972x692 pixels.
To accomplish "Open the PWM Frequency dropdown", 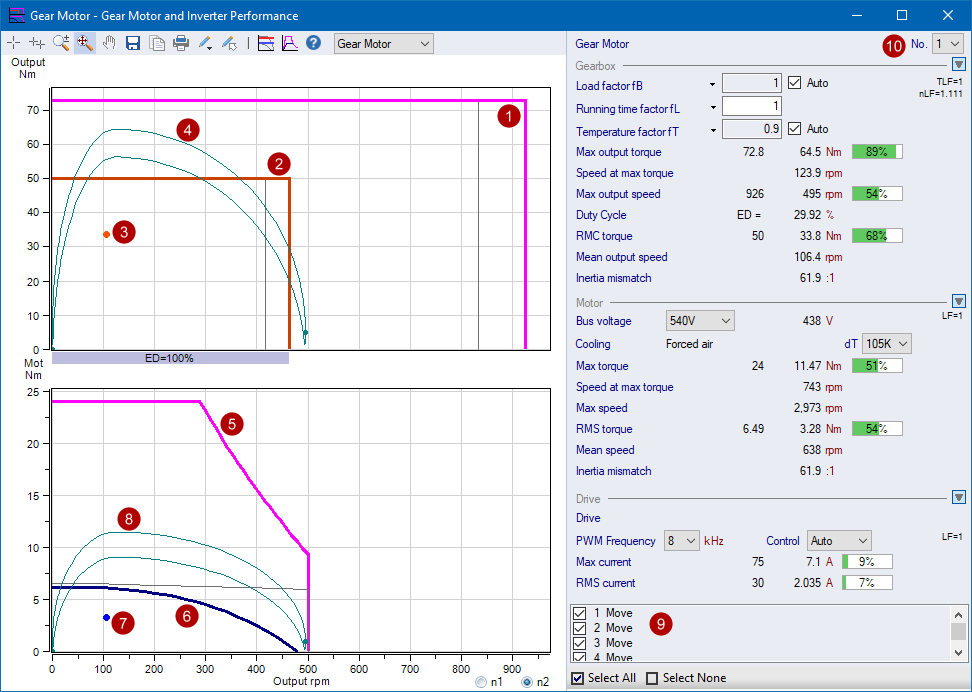I will (682, 541).
